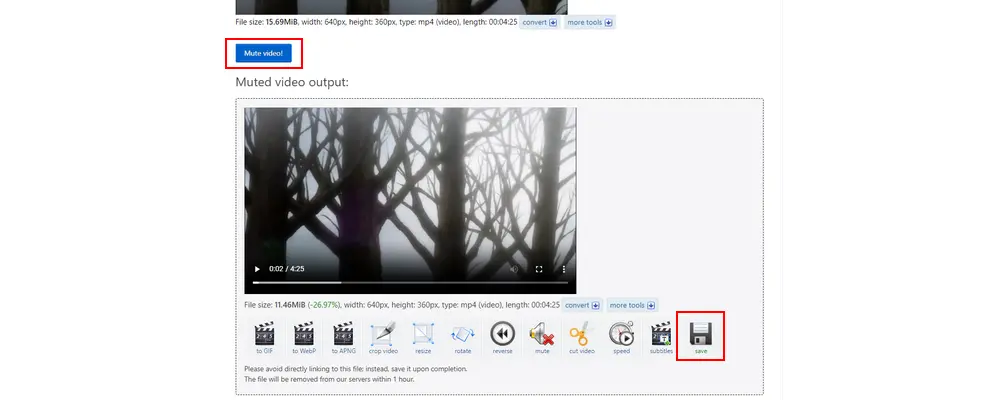Select the rotate video tool
The image size is (1000, 400).
[462, 337]
